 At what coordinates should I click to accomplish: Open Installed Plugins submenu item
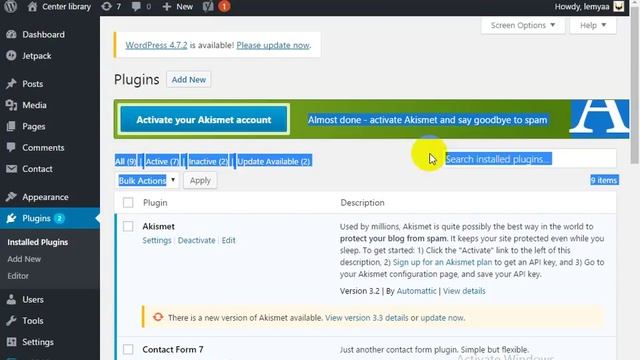38,242
